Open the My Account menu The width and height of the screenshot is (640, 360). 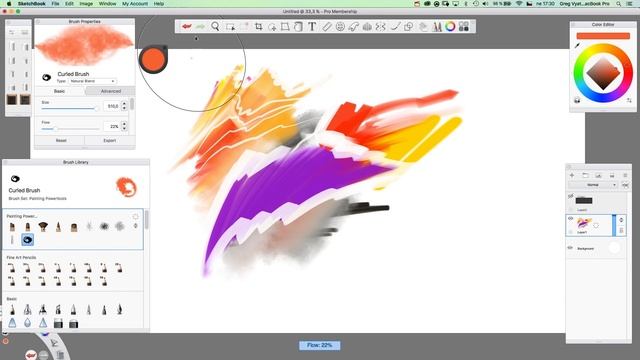pyautogui.click(x=135, y=3)
